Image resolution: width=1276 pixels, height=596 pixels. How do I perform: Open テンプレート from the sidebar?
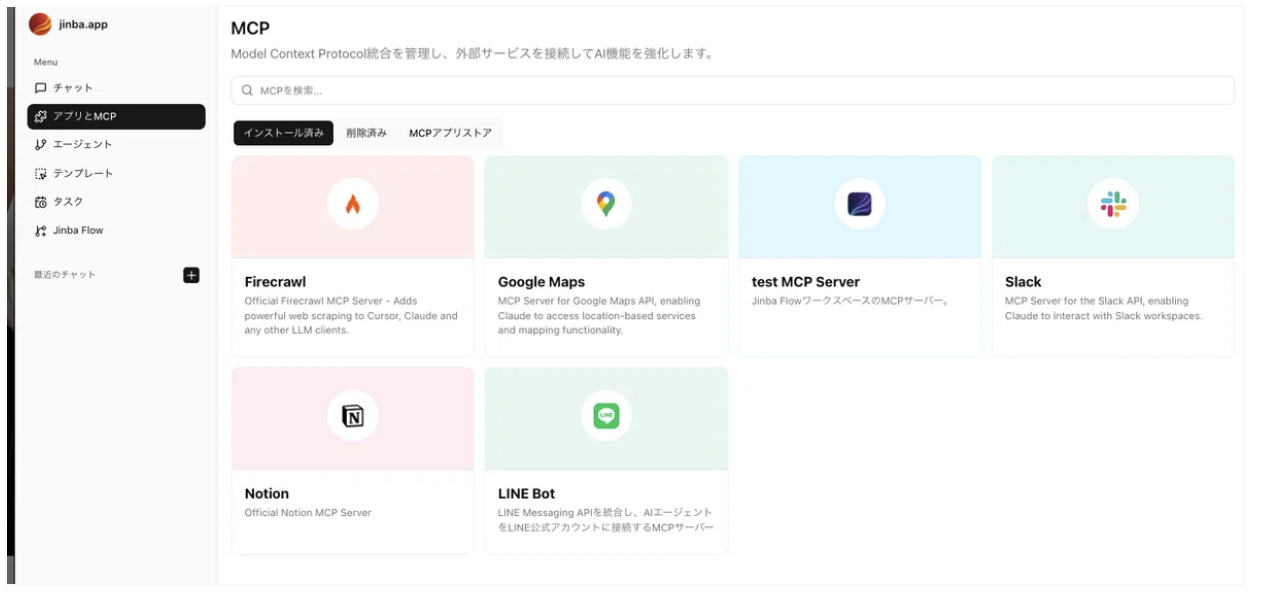(x=116, y=173)
